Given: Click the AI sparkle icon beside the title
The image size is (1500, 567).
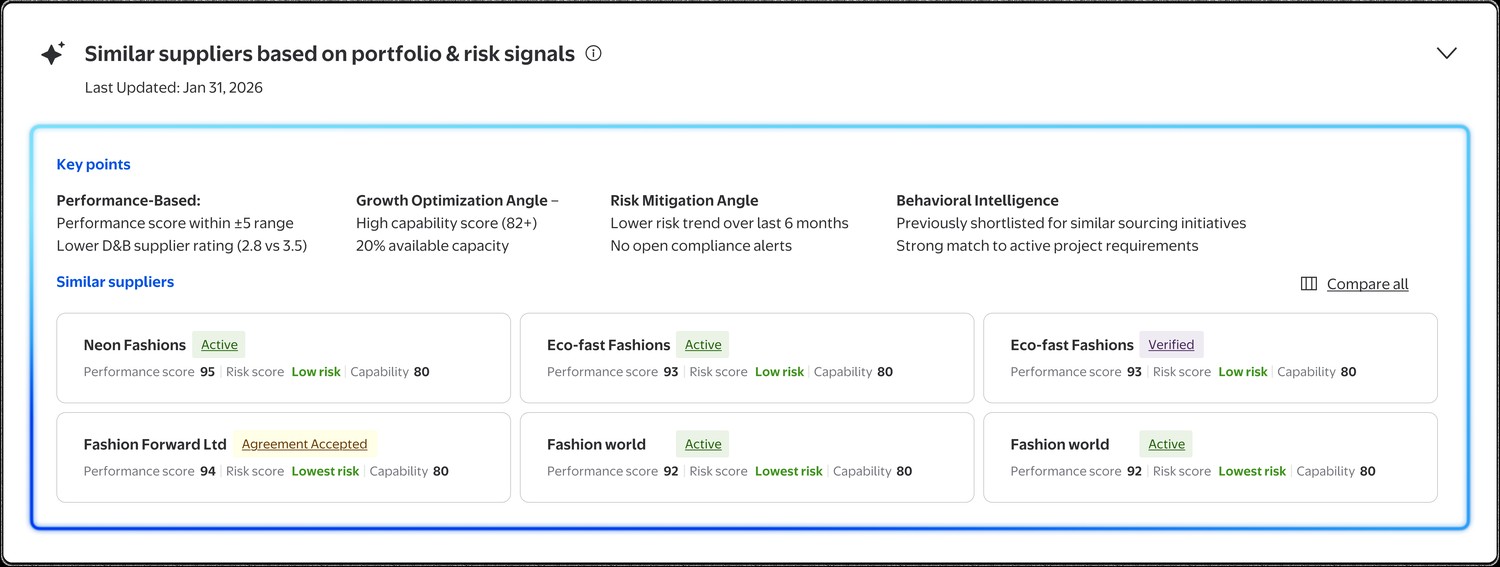Looking at the screenshot, I should click(52, 54).
